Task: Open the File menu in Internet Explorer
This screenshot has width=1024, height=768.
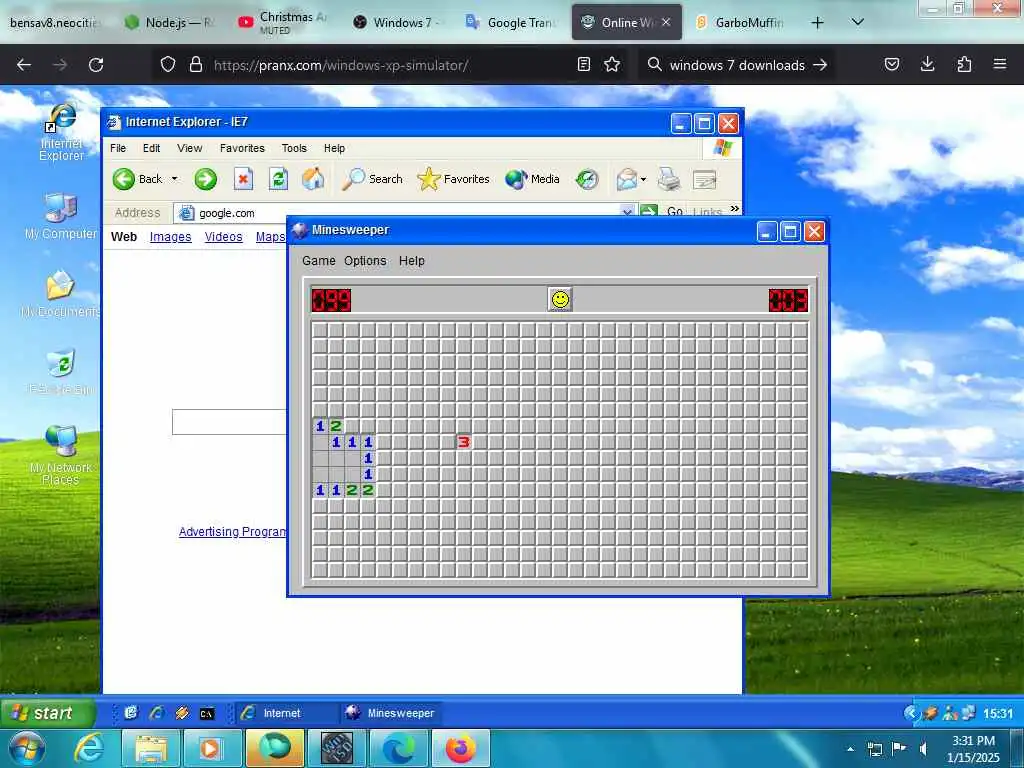Action: pos(118,148)
